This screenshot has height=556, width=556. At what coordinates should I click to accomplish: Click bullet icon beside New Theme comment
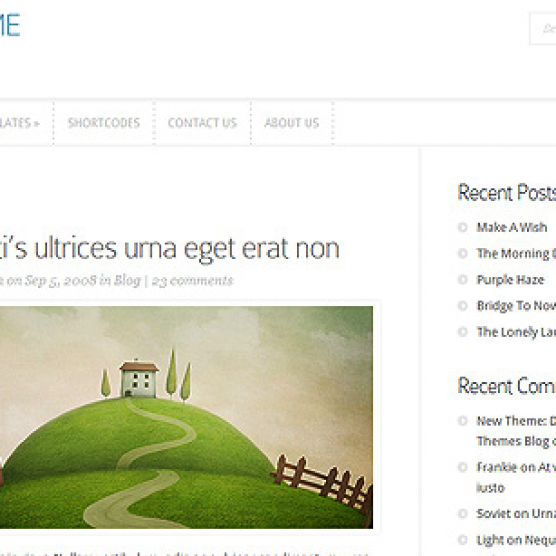pyautogui.click(x=463, y=421)
